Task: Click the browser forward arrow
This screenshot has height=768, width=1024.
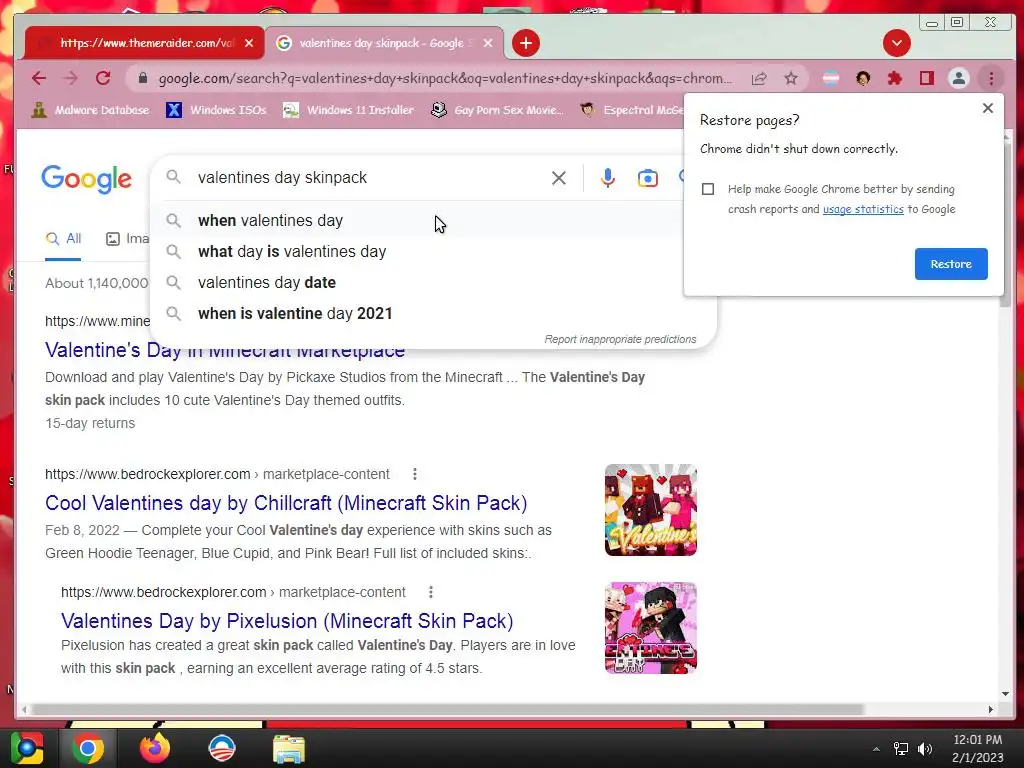Action: pyautogui.click(x=71, y=78)
